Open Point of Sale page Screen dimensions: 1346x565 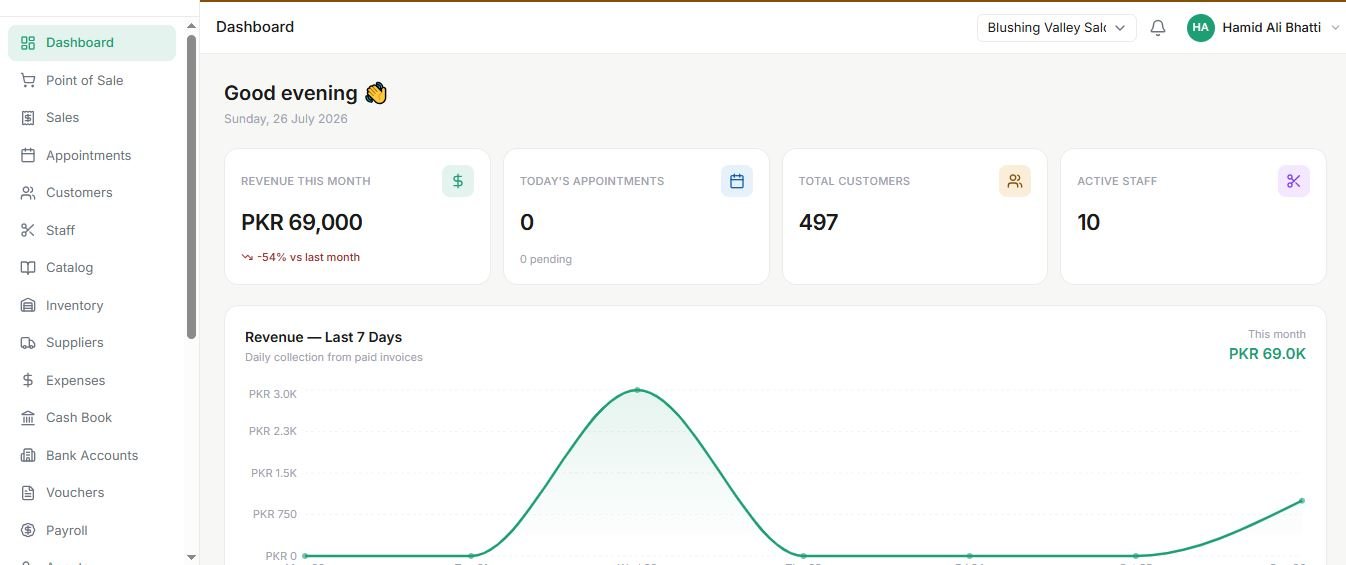(92, 80)
